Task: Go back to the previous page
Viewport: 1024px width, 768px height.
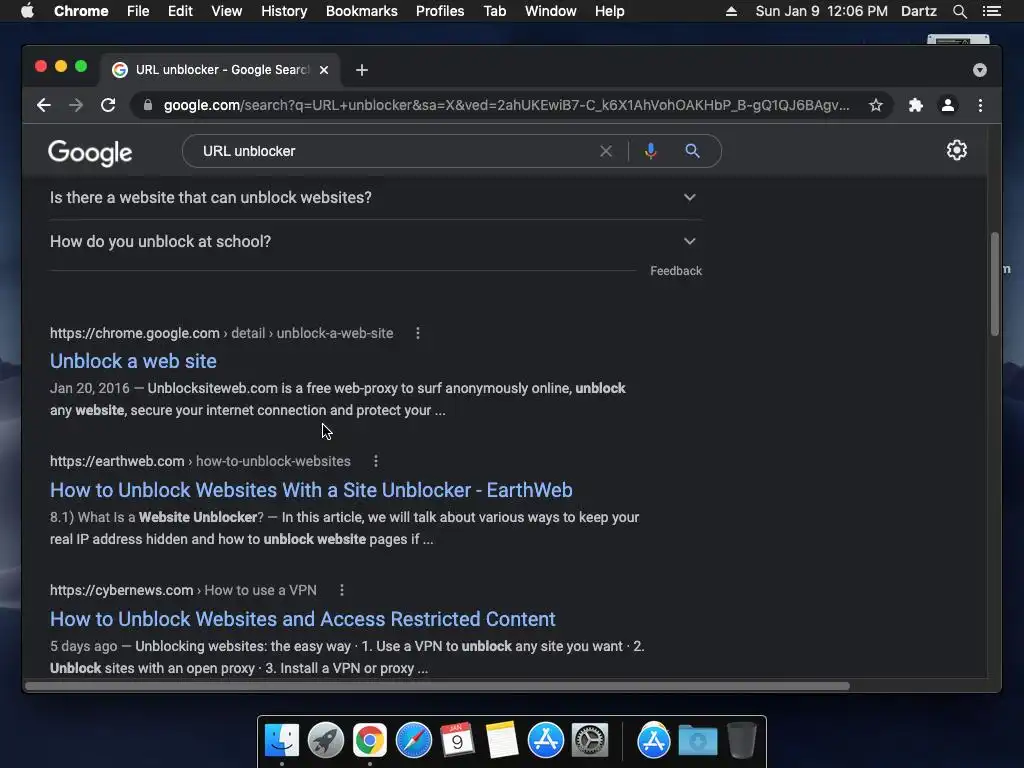Action: [44, 105]
